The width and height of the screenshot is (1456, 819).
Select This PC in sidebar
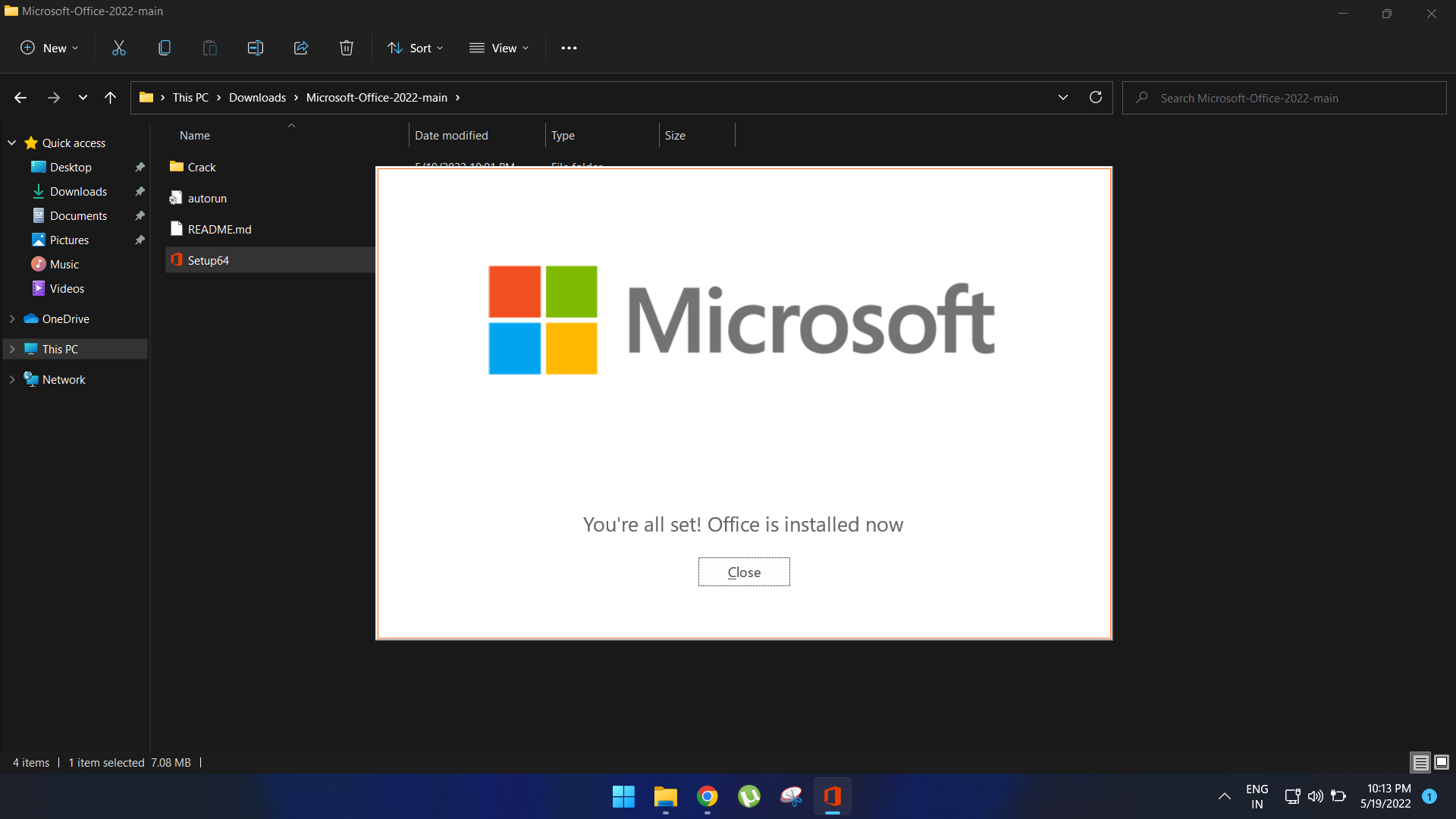[x=59, y=348]
